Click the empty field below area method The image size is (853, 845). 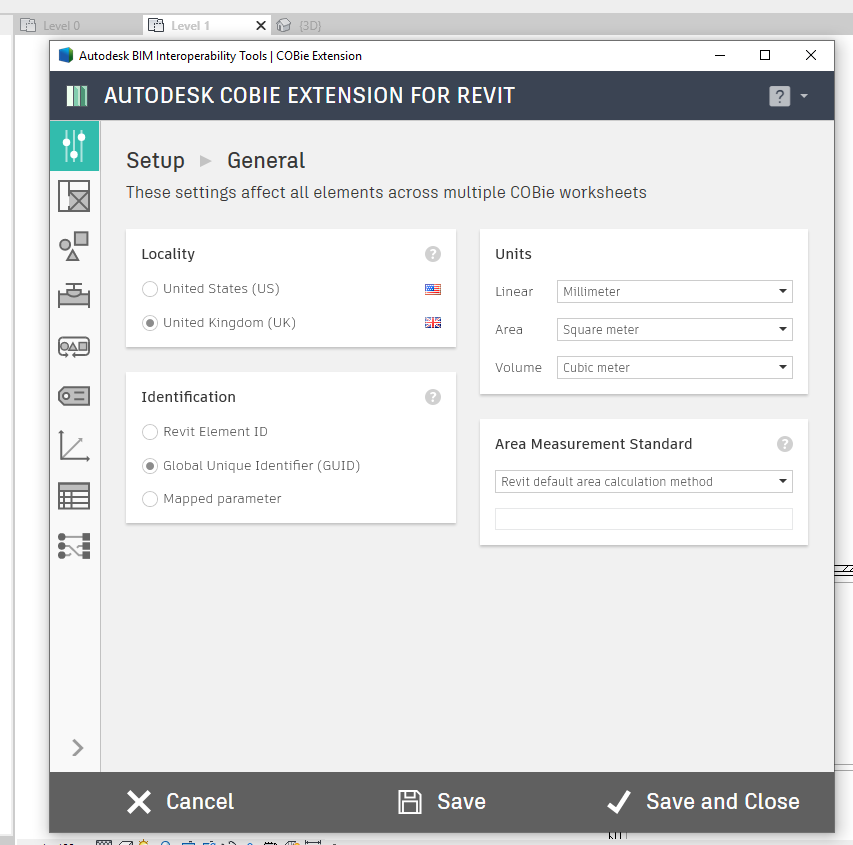(x=644, y=519)
